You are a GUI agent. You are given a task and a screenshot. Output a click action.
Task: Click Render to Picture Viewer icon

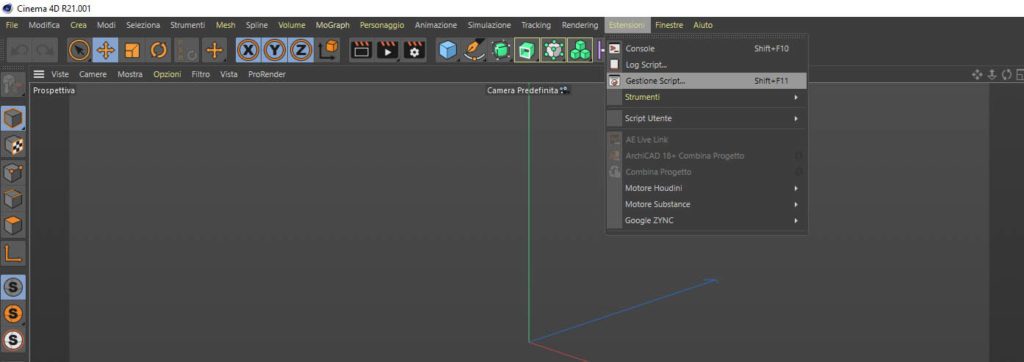(387, 50)
